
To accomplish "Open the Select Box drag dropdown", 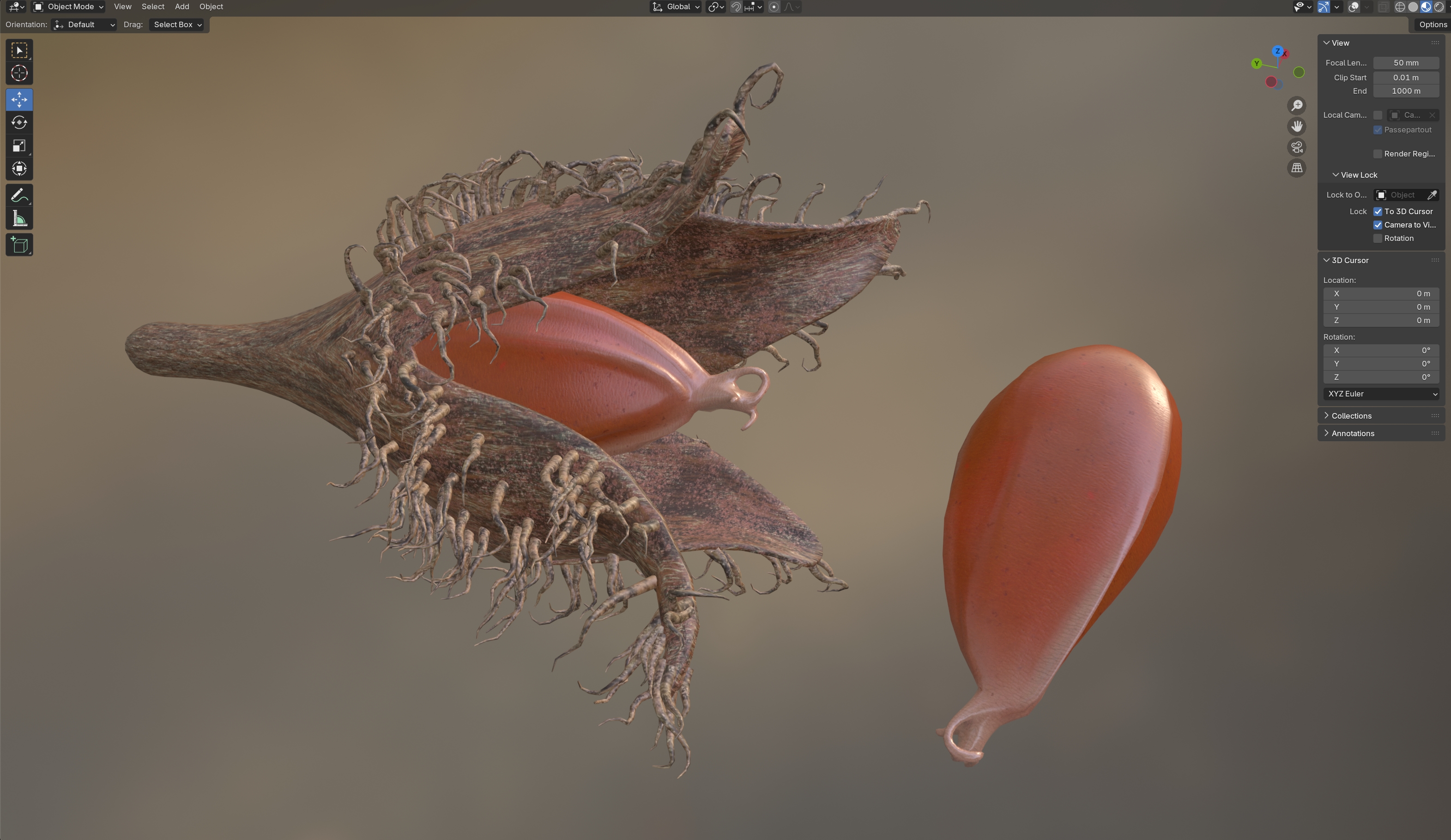I will pyautogui.click(x=177, y=25).
